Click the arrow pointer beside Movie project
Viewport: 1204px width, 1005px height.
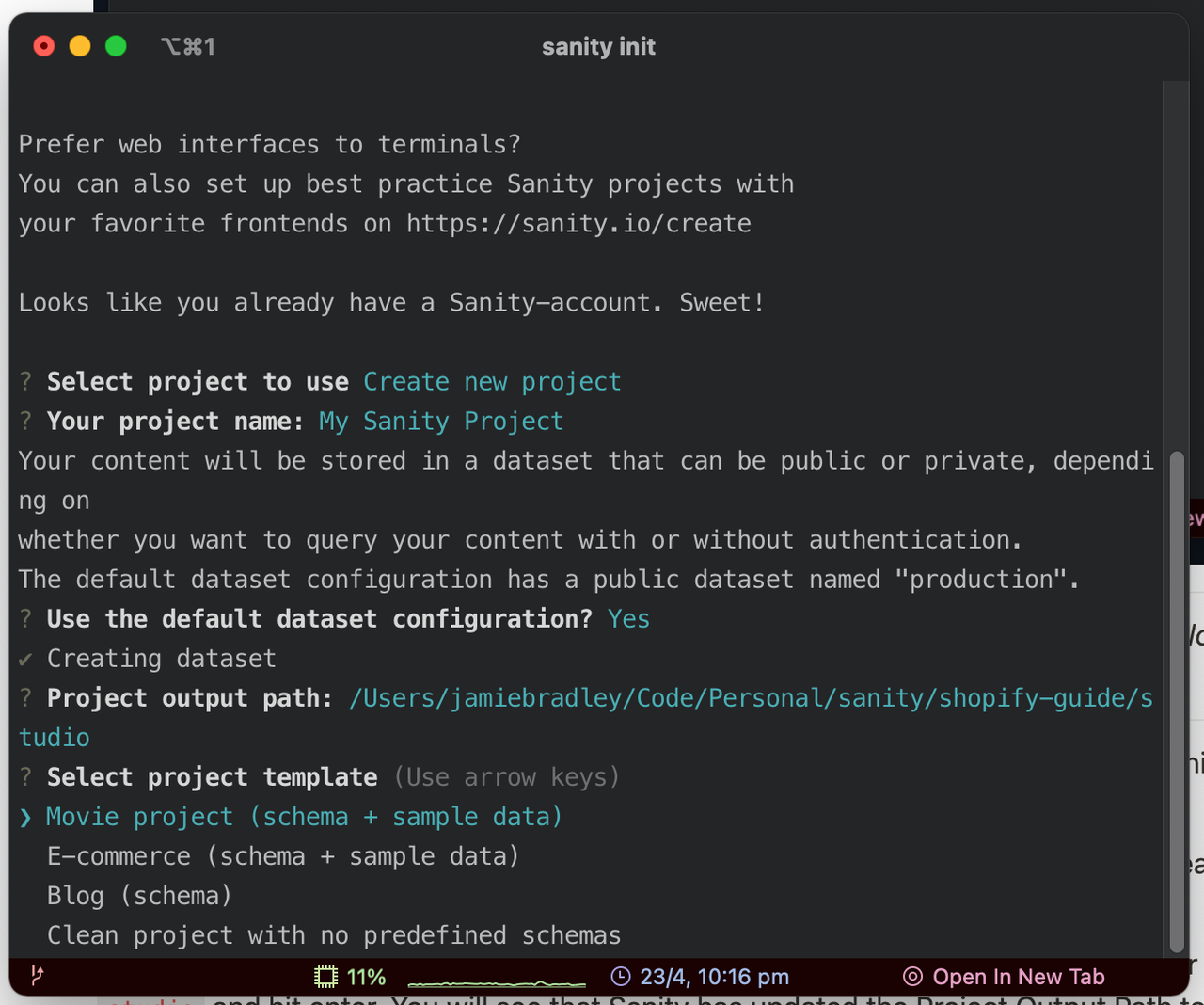pyautogui.click(x=23, y=816)
